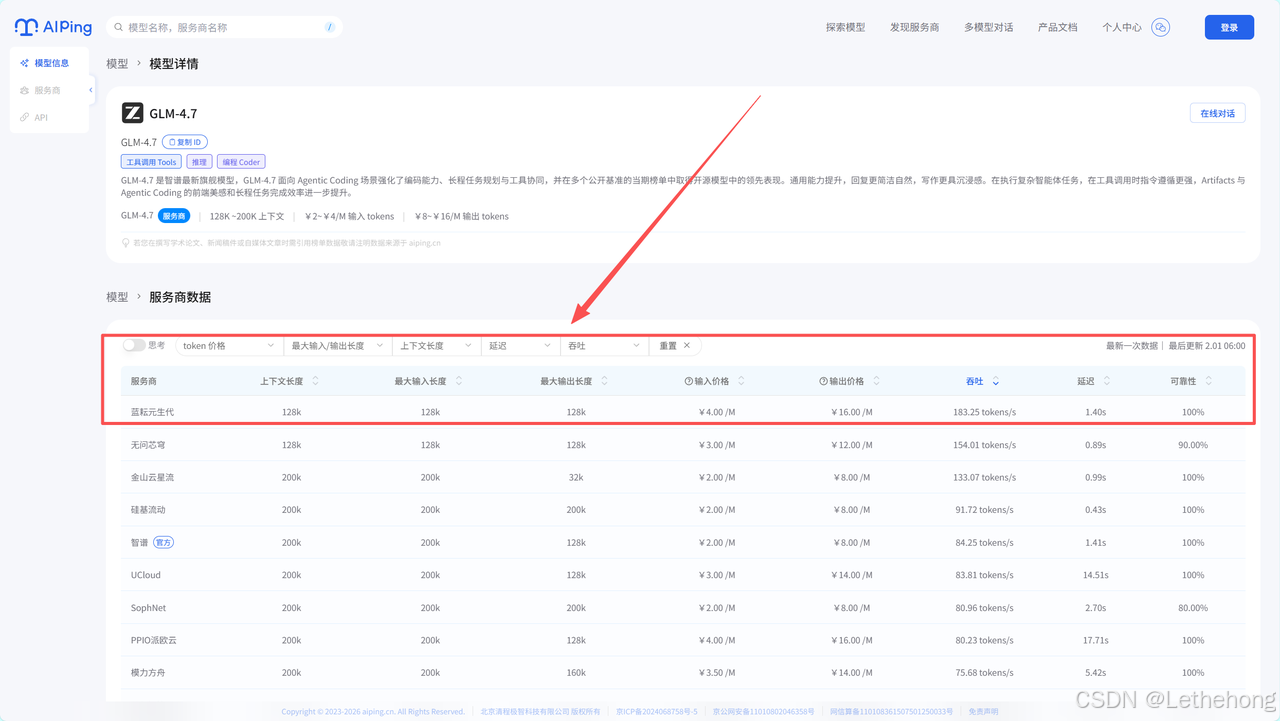Open the token 价格 dropdown
1280x721 pixels.
pos(229,346)
